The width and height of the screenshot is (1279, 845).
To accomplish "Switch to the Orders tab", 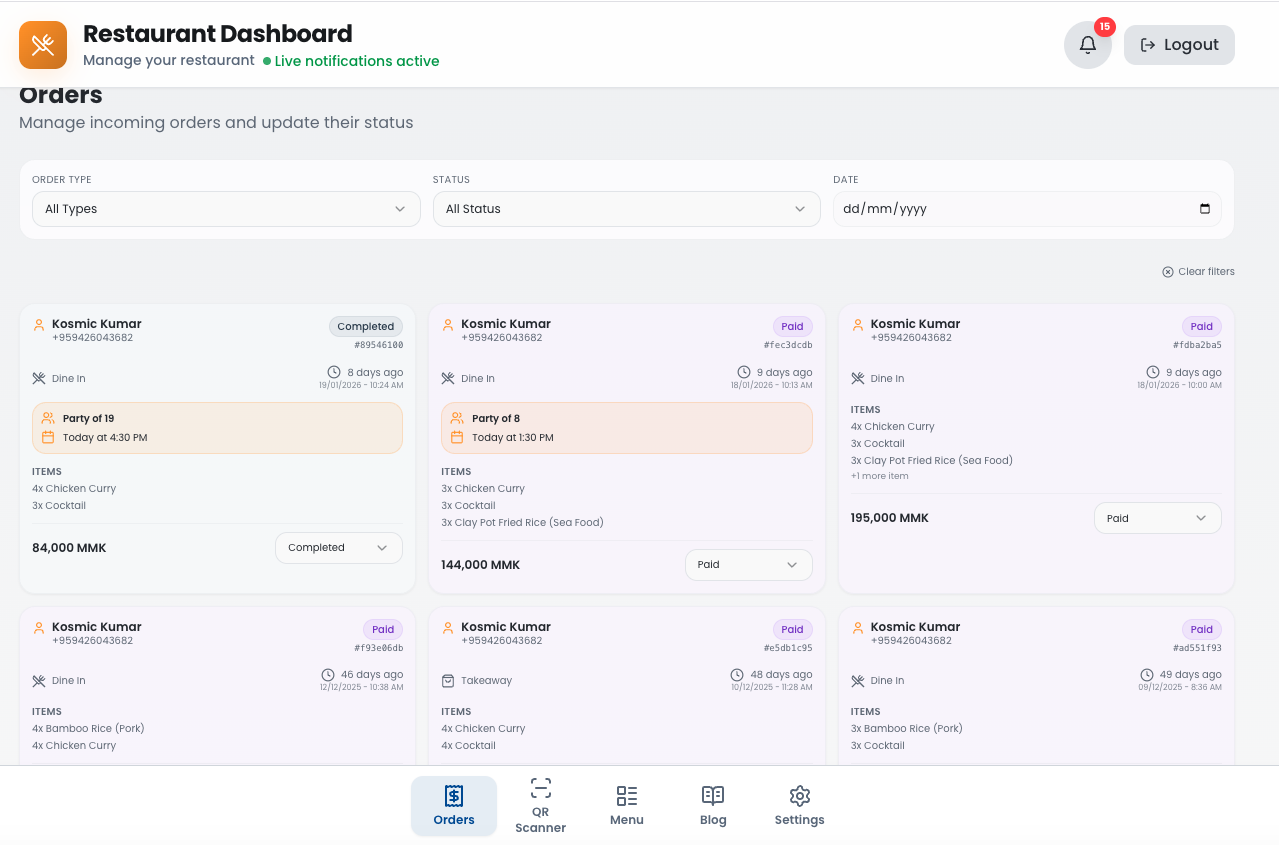I will (x=453, y=805).
